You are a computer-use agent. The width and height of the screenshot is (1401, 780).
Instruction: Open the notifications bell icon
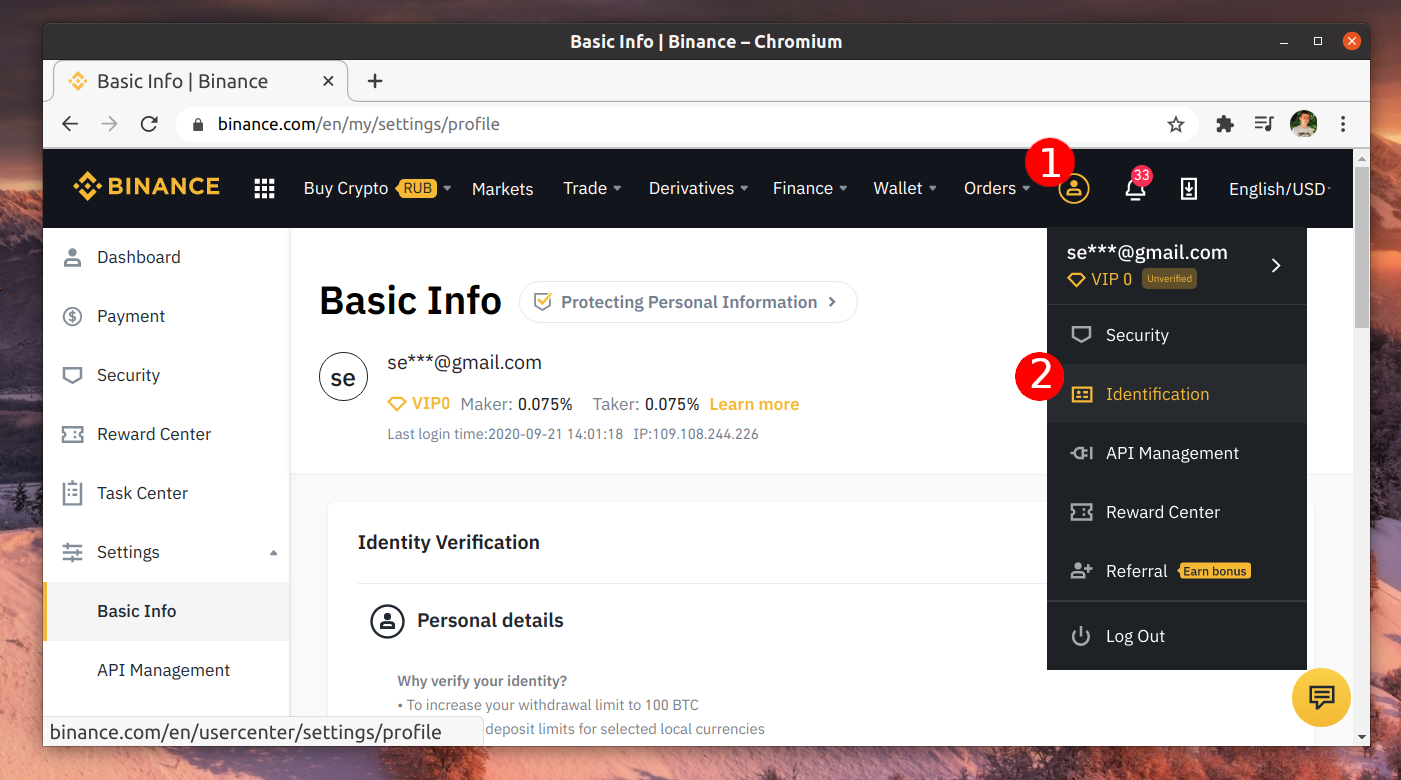click(x=1135, y=188)
